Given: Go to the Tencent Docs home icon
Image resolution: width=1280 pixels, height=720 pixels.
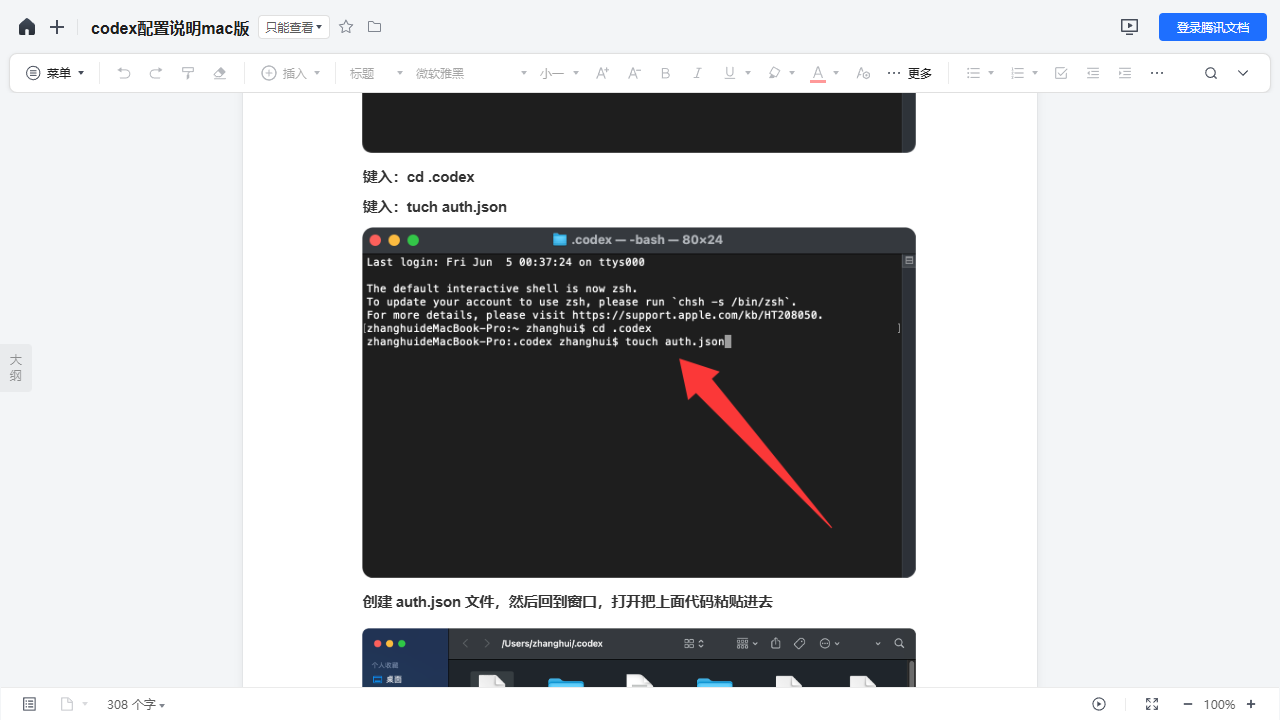Looking at the screenshot, I should [x=27, y=27].
